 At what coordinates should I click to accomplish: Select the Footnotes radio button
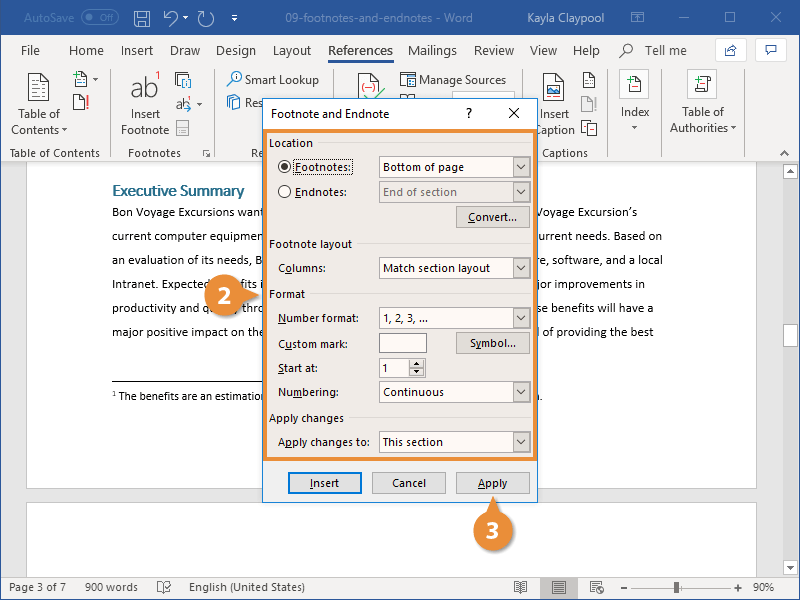click(x=285, y=166)
